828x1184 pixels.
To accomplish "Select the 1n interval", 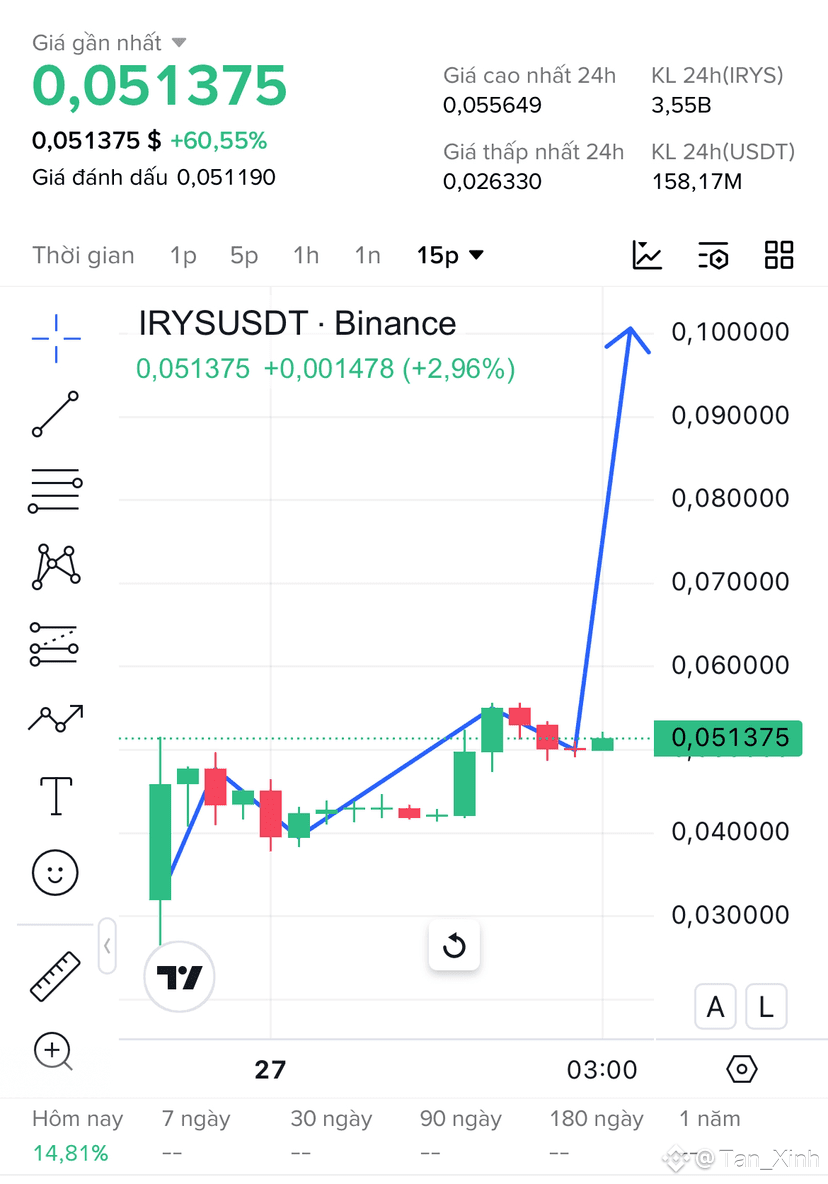I will click(368, 255).
